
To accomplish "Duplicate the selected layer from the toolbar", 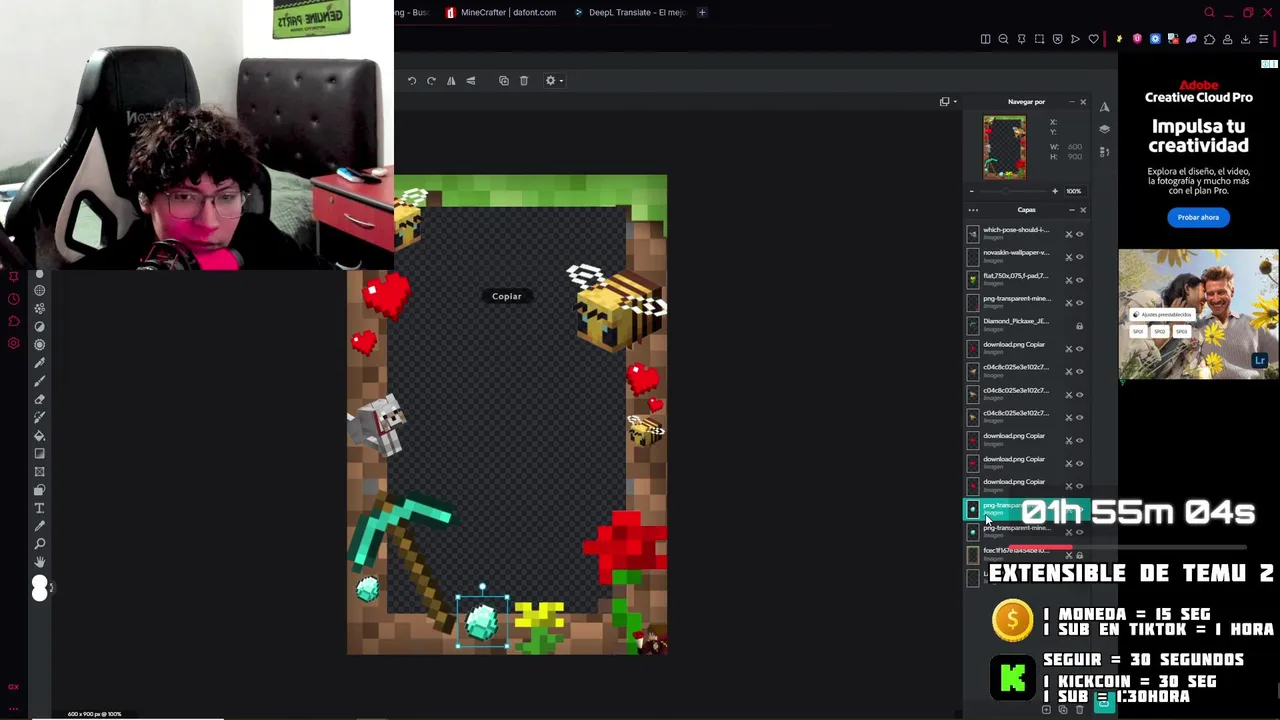I will point(504,81).
